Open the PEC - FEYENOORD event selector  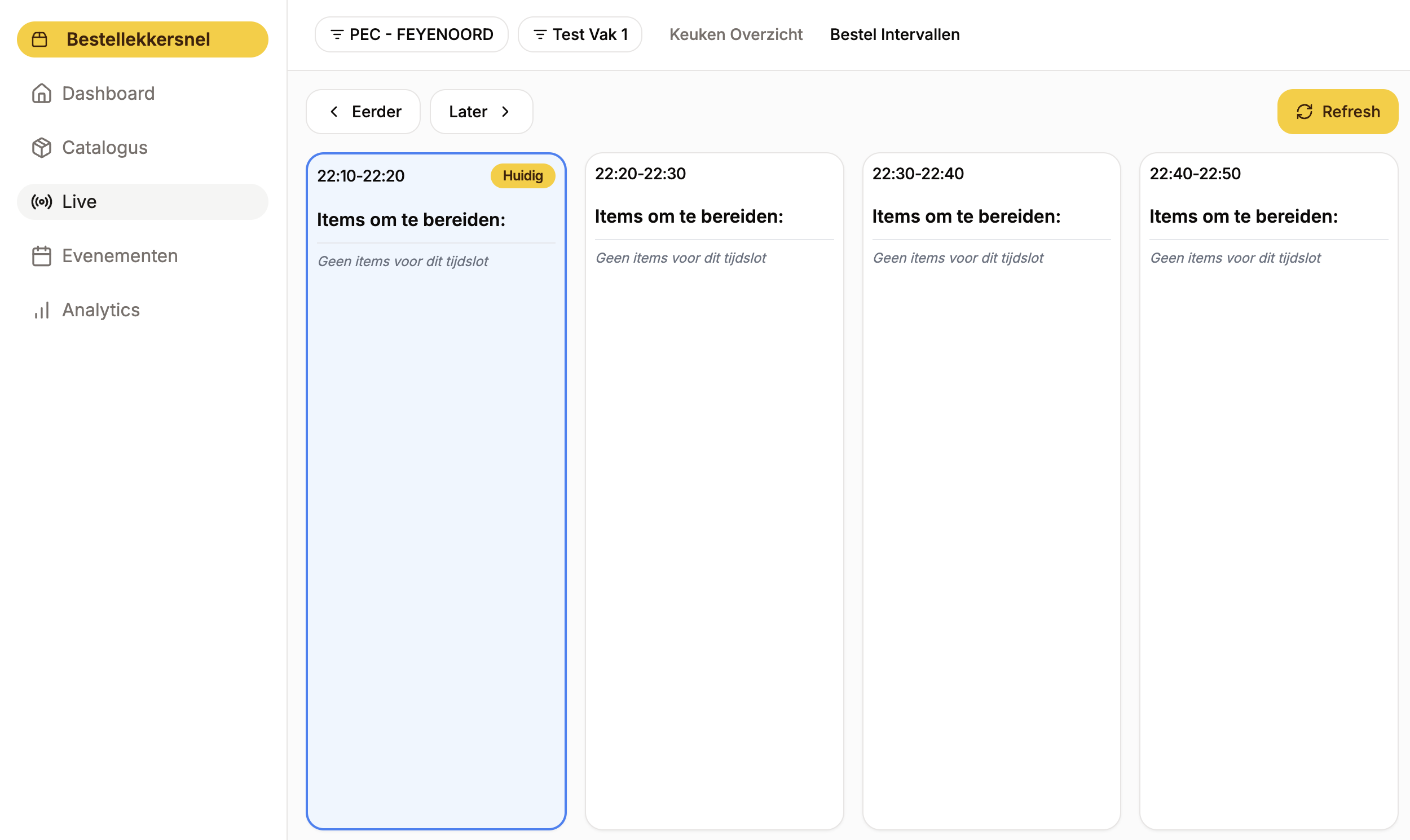point(411,34)
